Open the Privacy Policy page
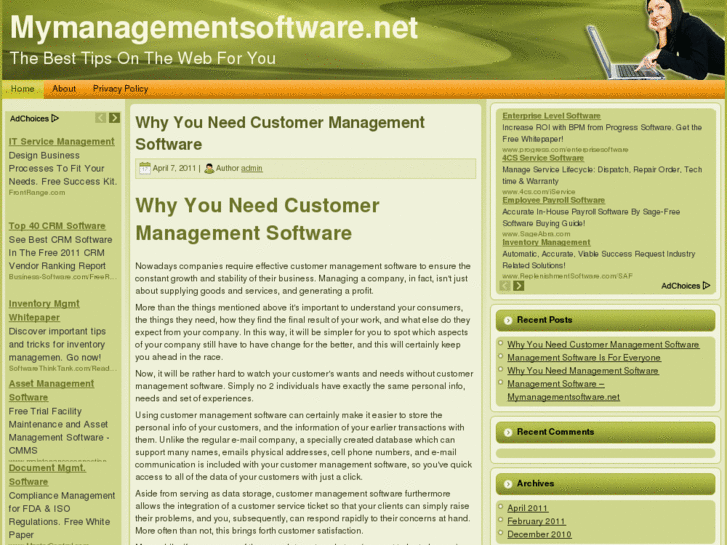727x545 pixels. coord(121,89)
